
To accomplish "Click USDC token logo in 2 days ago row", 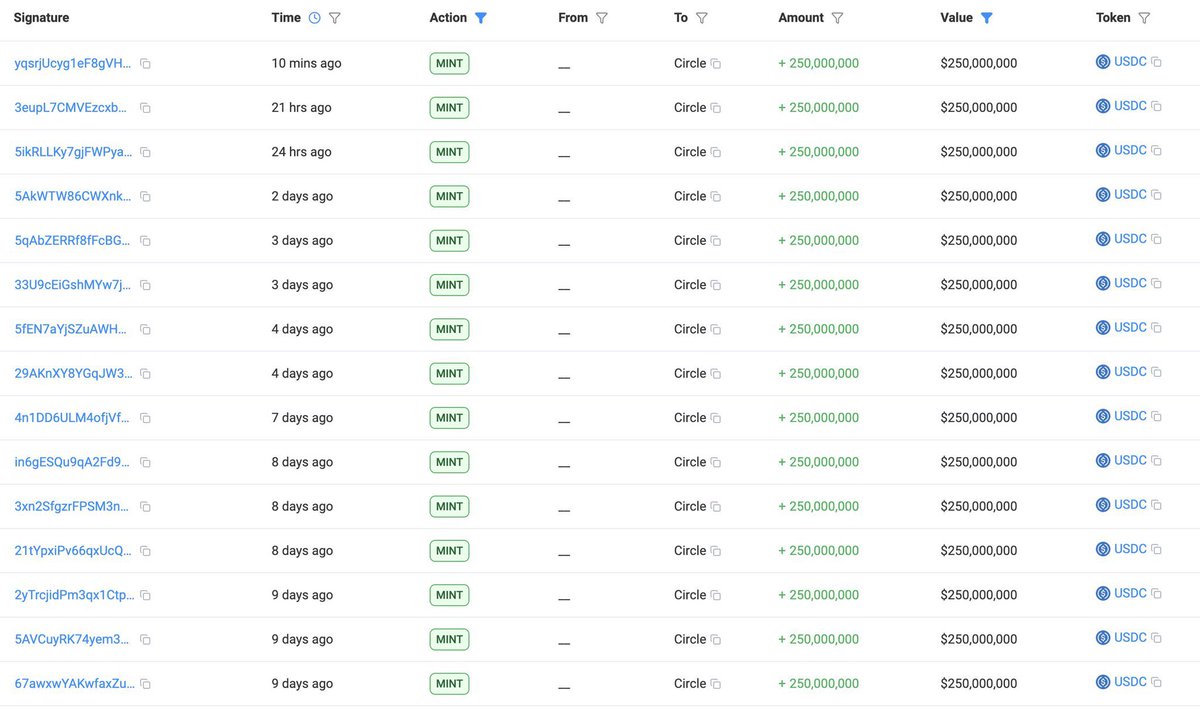I will pyautogui.click(x=1103, y=195).
